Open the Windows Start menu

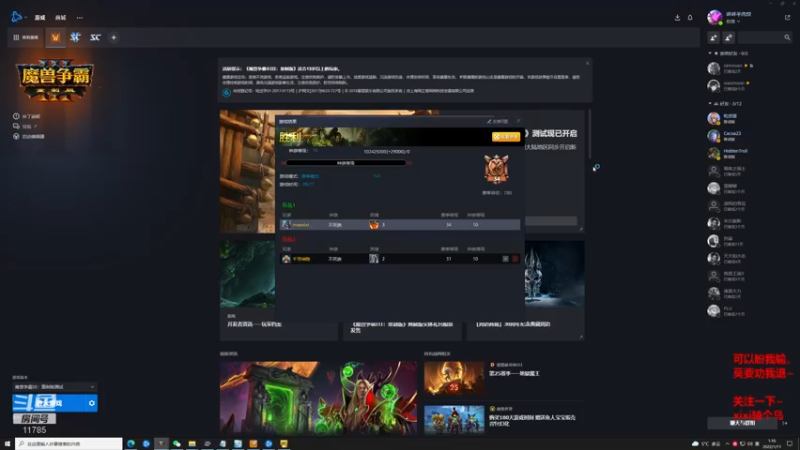7,444
